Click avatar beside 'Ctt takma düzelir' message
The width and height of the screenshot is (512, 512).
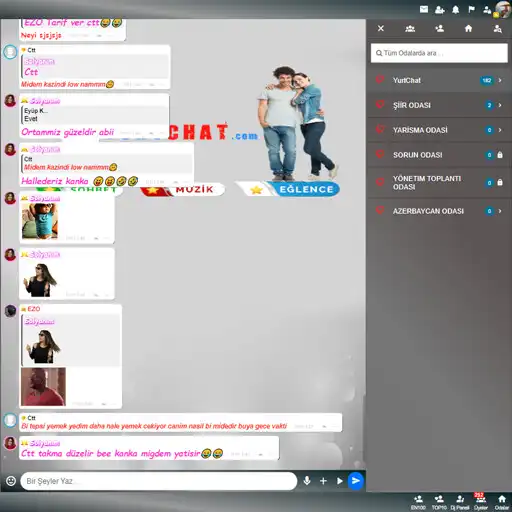10,443
